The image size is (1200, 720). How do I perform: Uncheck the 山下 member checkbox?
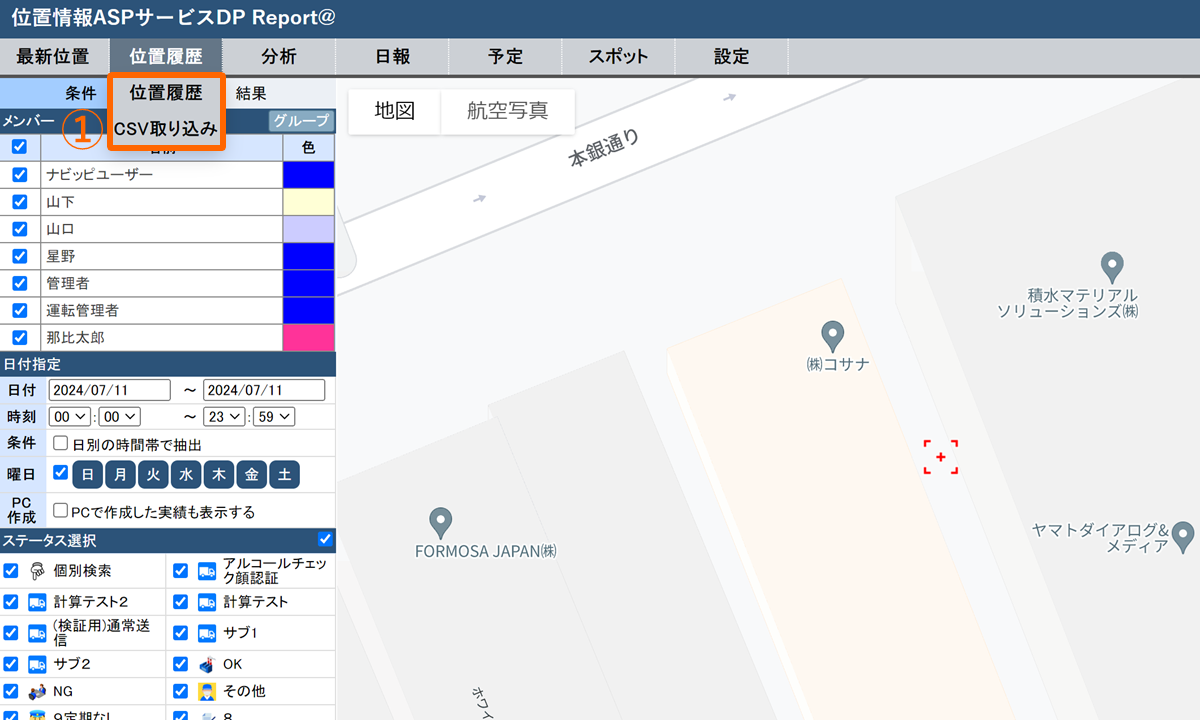(x=19, y=201)
